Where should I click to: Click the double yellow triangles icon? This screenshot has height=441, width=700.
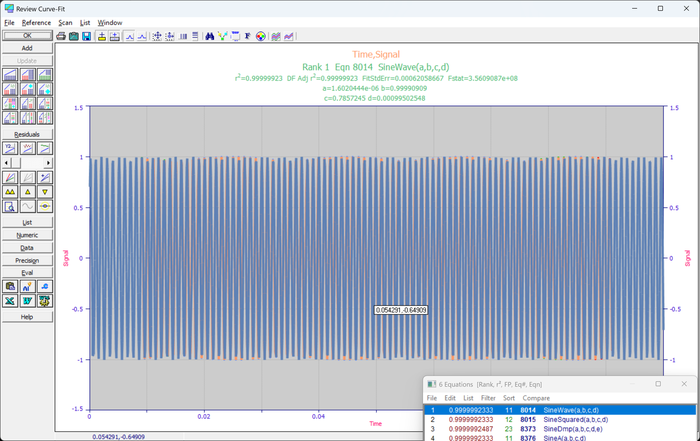click(x=10, y=192)
